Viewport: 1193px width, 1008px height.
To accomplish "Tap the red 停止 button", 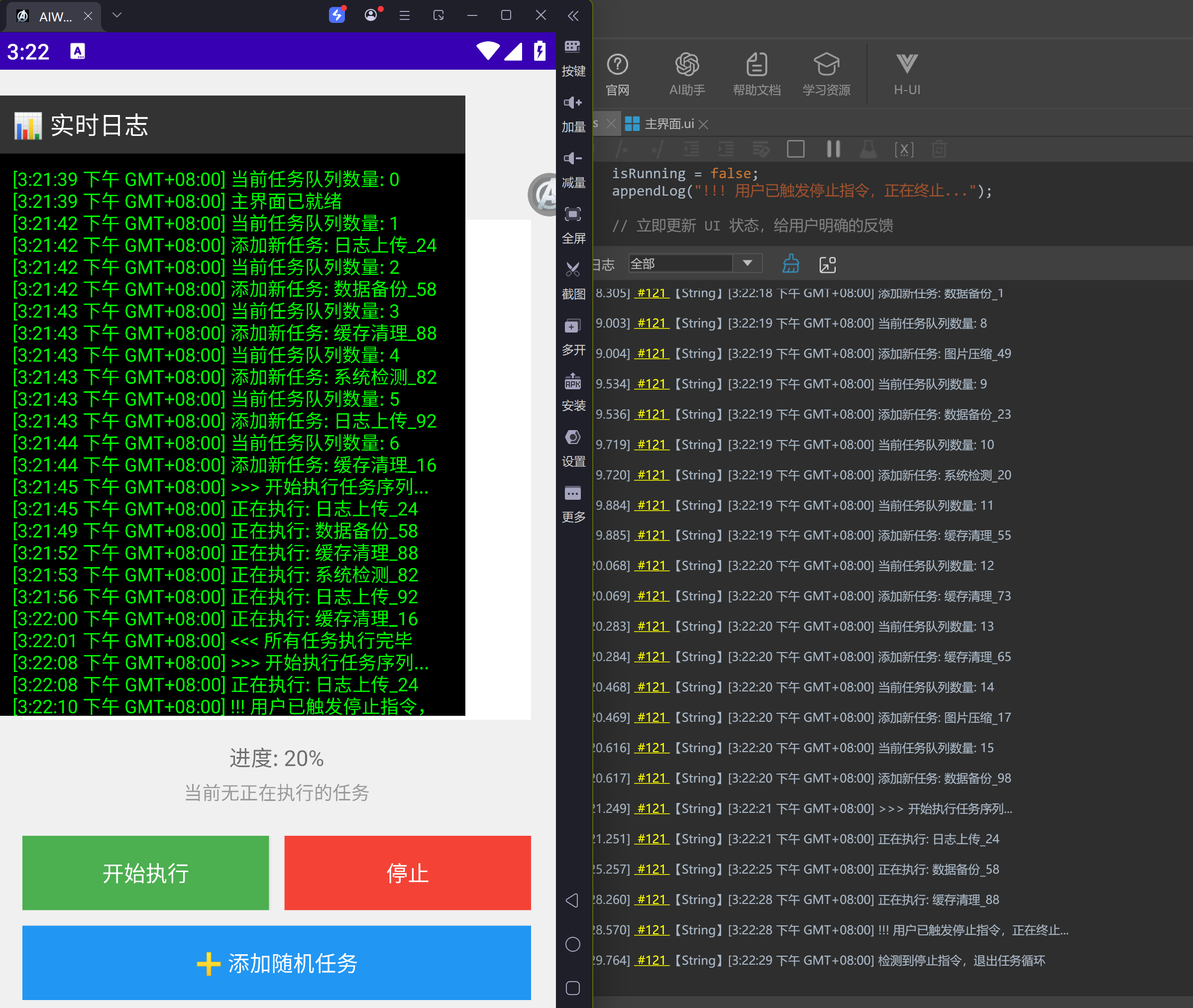I will click(x=408, y=873).
